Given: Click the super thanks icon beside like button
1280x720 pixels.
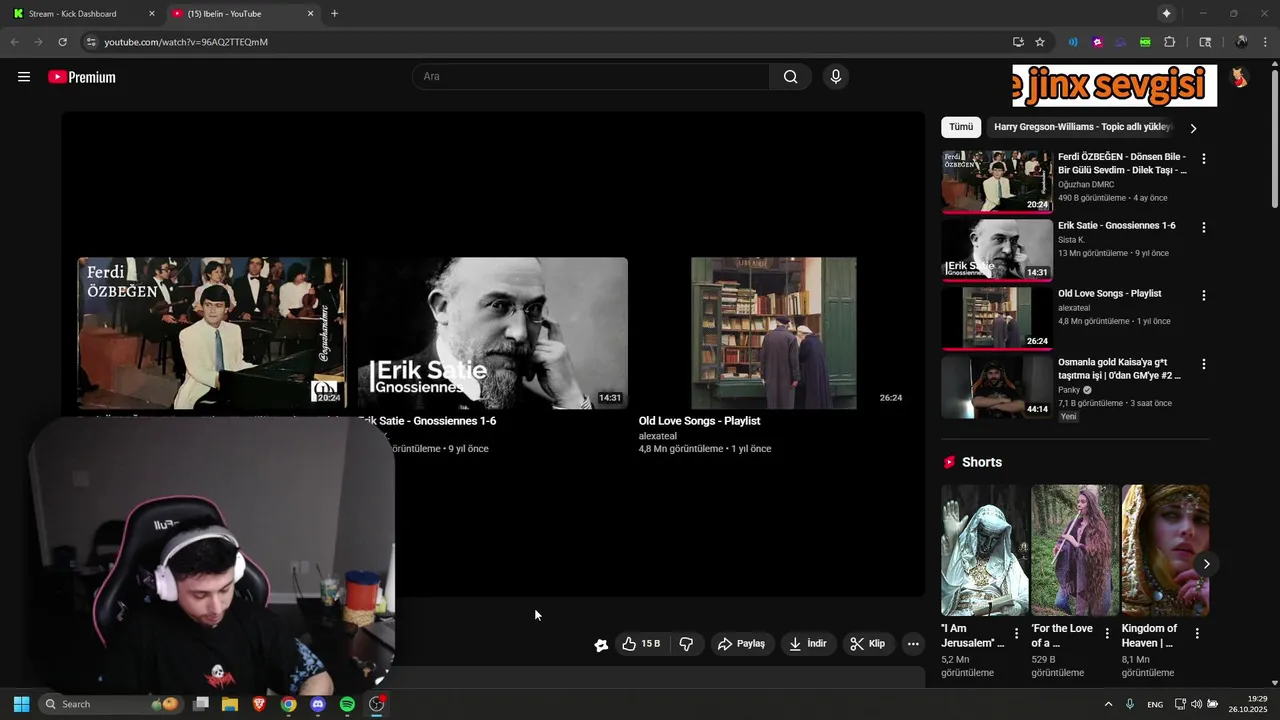Looking at the screenshot, I should point(601,645).
